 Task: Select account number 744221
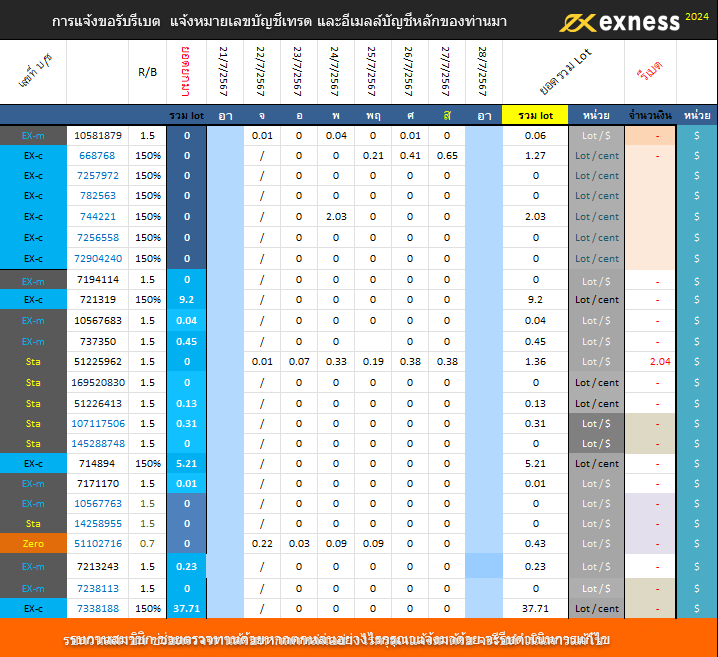click(98, 217)
